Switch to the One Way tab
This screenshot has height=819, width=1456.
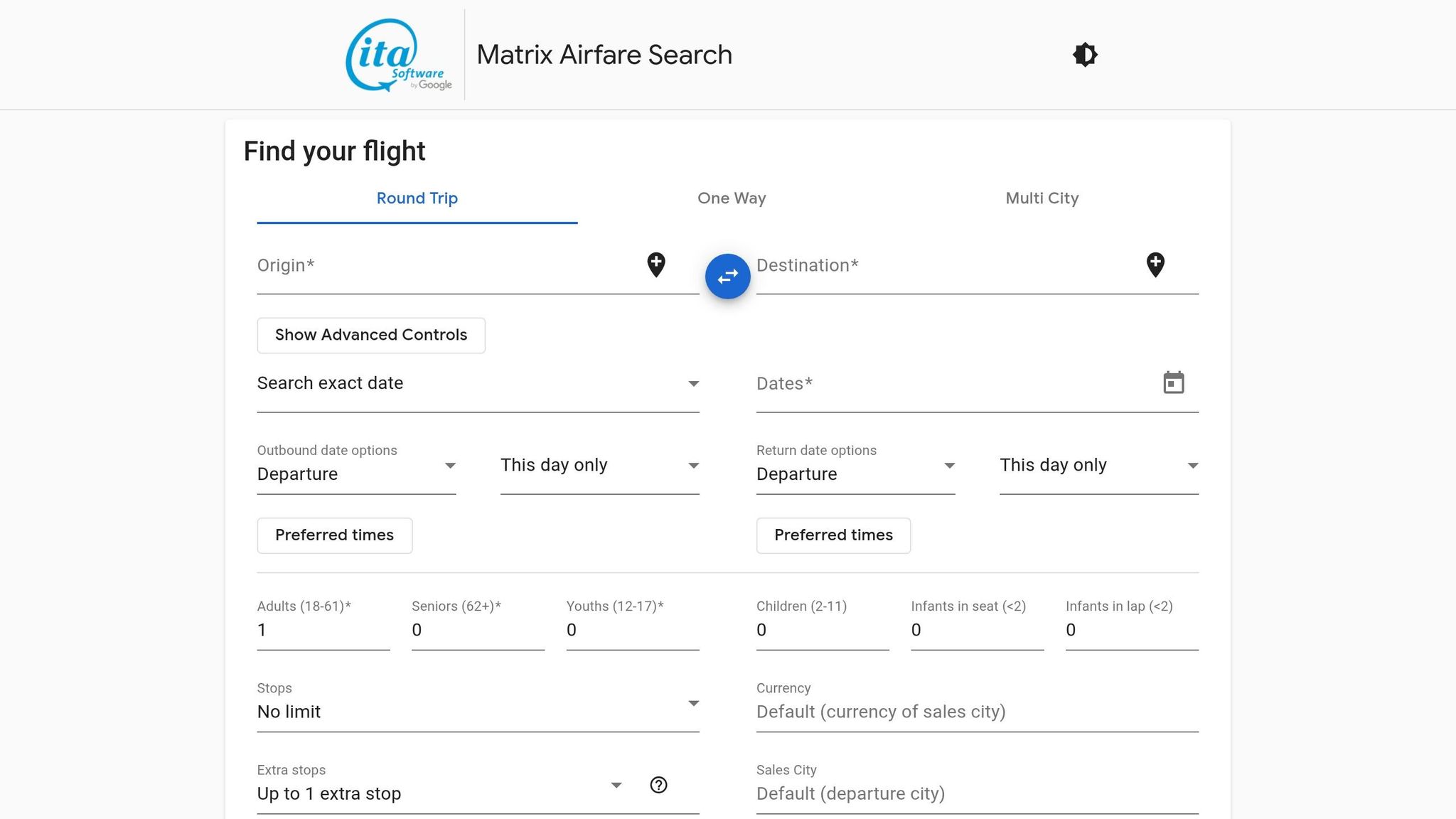(x=732, y=198)
